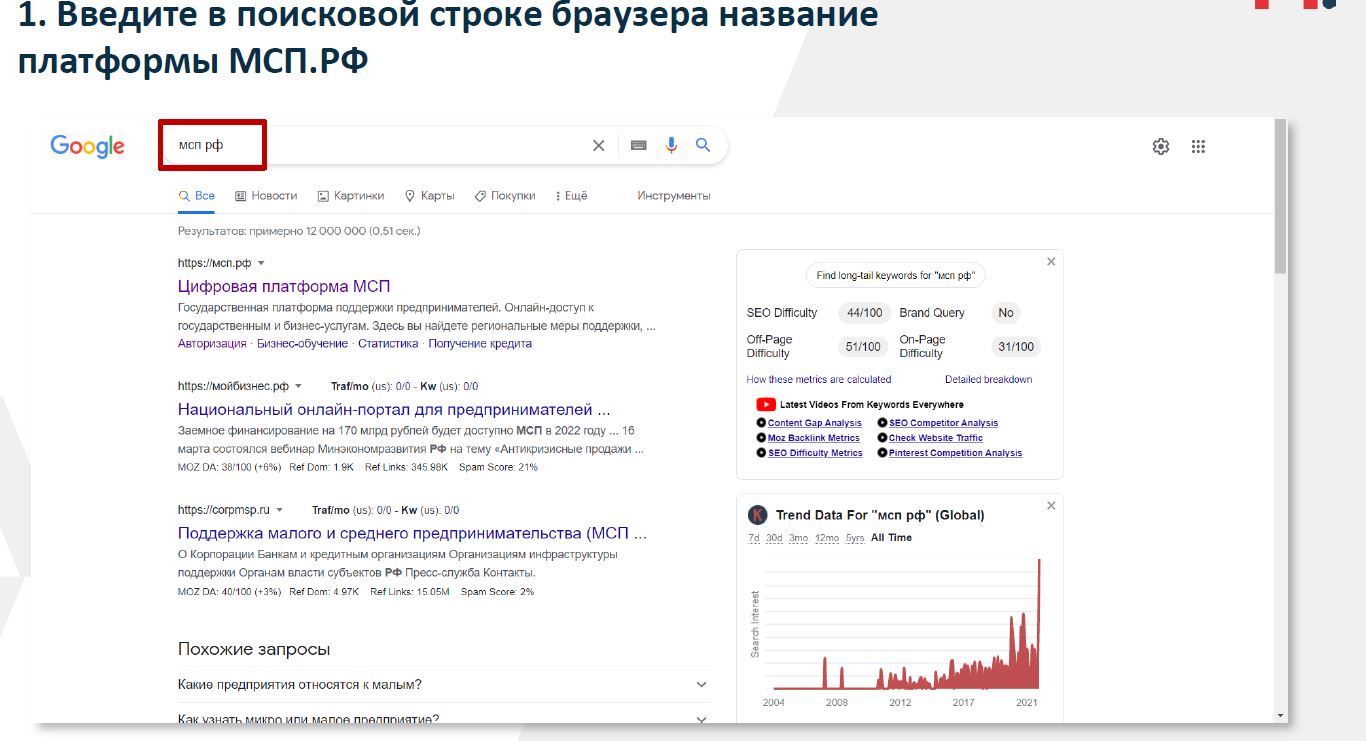Click the blue search magnifier icon
Image resolution: width=1366 pixels, height=741 pixels.
(x=703, y=146)
